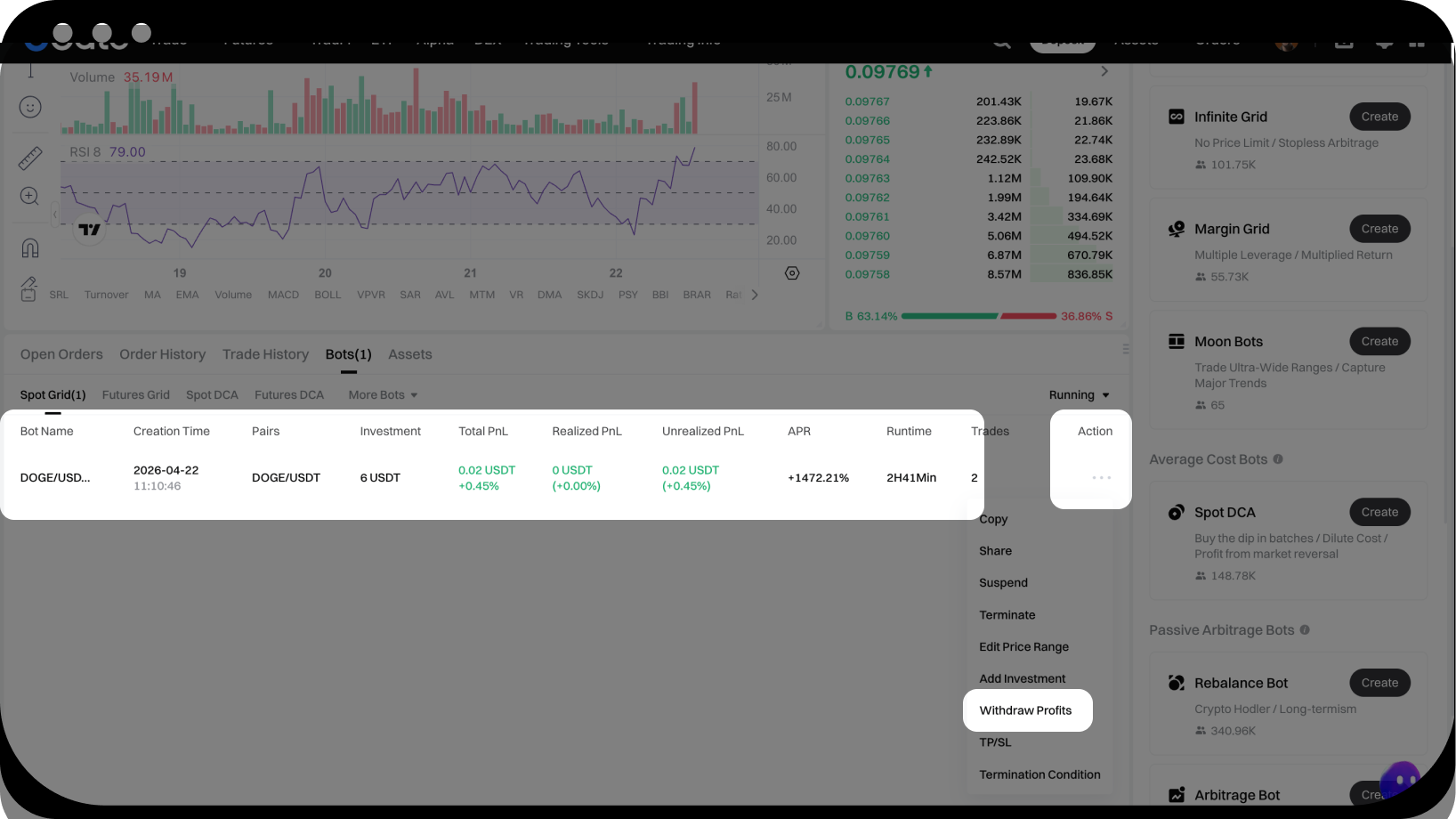Screen dimensions: 1456x819
Task: Click the lock drawings icon
Action: 28,288
